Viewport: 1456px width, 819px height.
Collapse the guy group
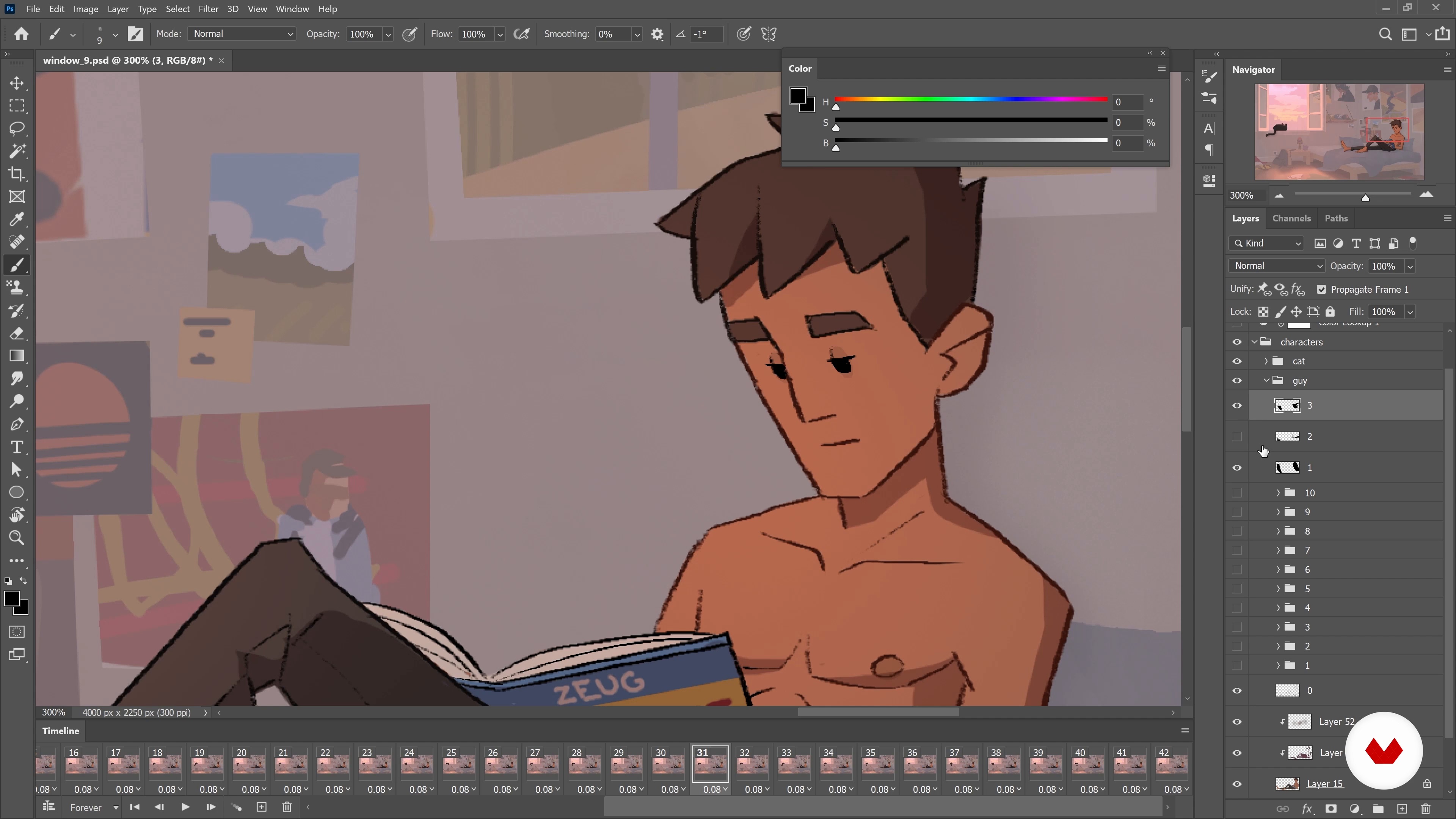point(1266,380)
